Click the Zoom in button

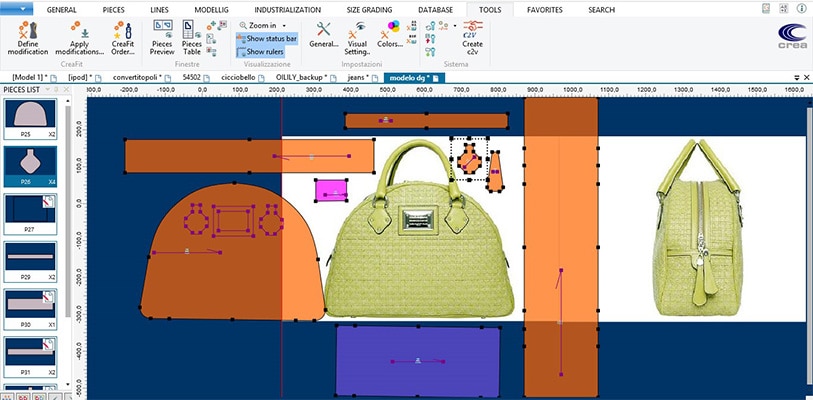click(x=258, y=25)
